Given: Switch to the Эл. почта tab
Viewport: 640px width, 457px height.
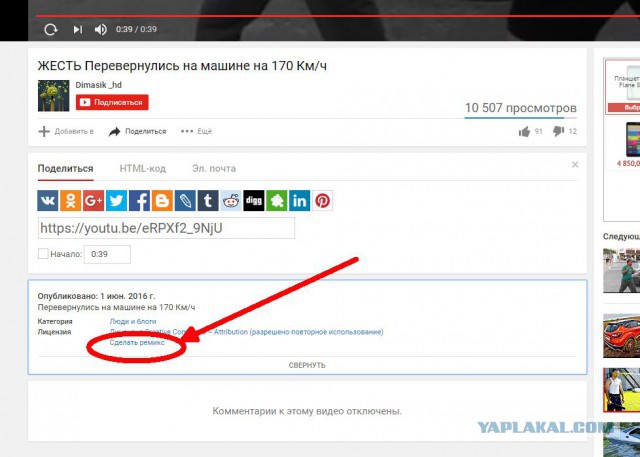Looking at the screenshot, I should (214, 169).
